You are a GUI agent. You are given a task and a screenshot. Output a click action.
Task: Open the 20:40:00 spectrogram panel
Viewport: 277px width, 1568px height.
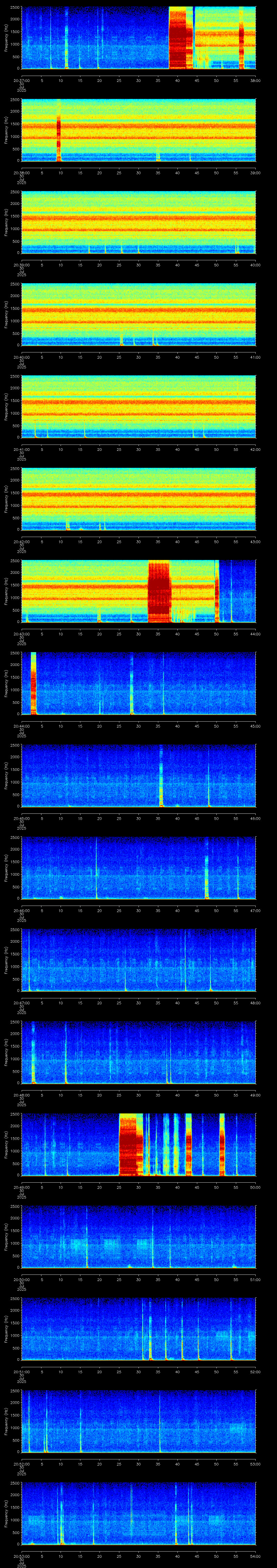tap(138, 314)
